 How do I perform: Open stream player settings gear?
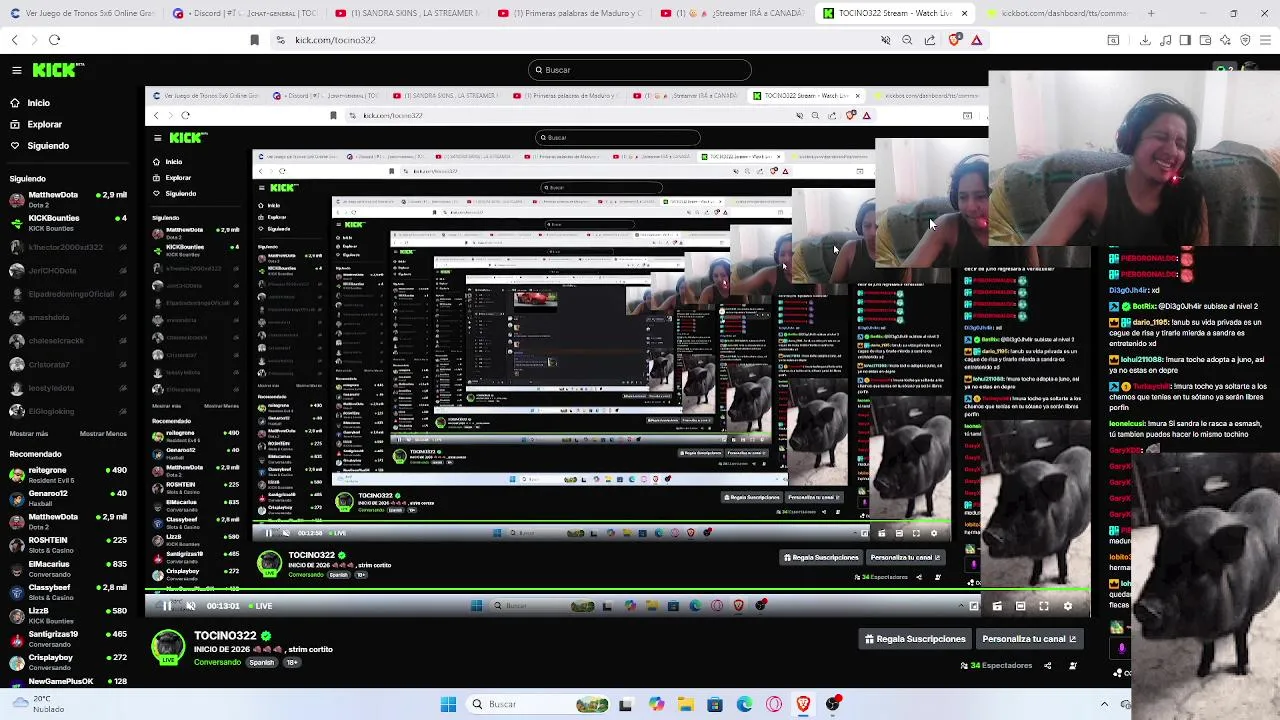click(1068, 606)
